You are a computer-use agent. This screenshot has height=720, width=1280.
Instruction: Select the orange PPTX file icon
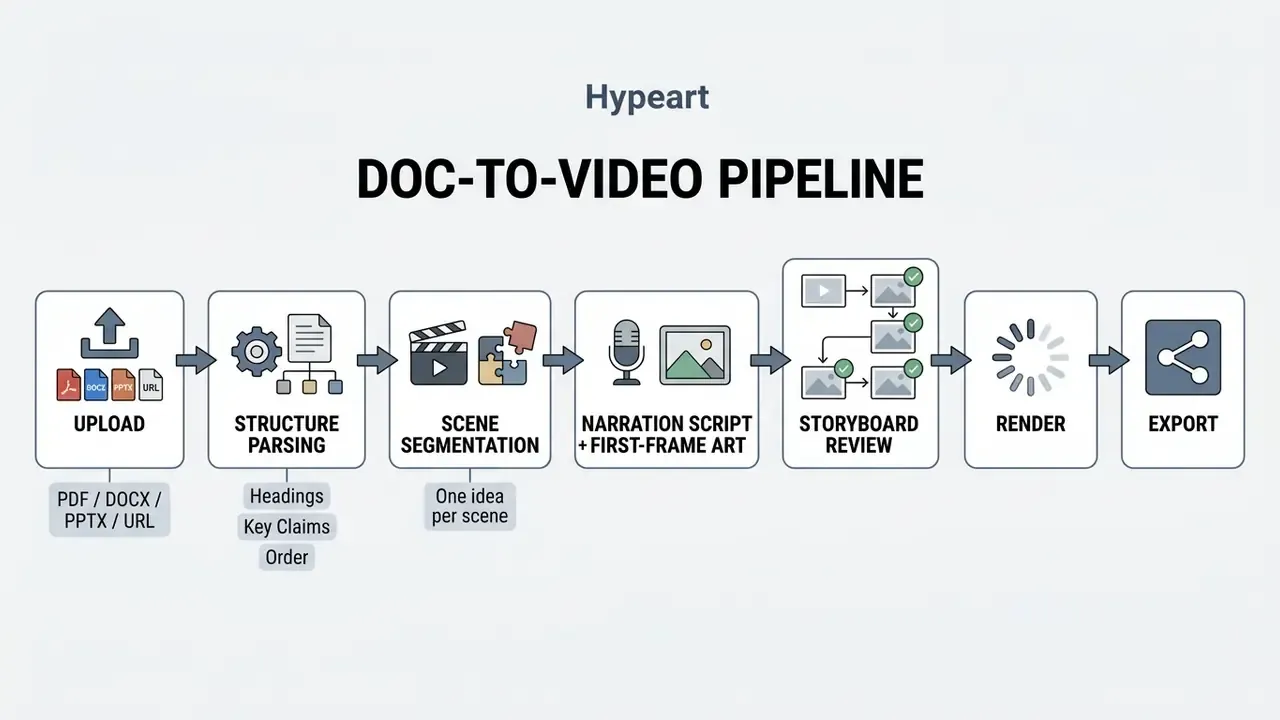coord(123,384)
